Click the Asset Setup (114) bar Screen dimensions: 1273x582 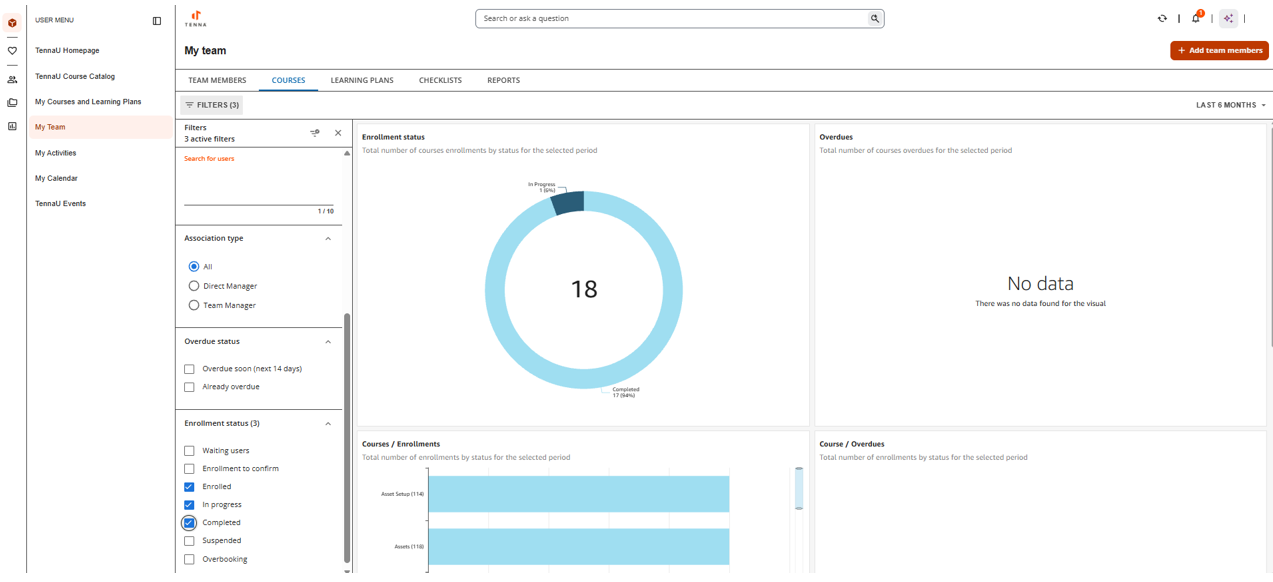pyautogui.click(x=580, y=494)
